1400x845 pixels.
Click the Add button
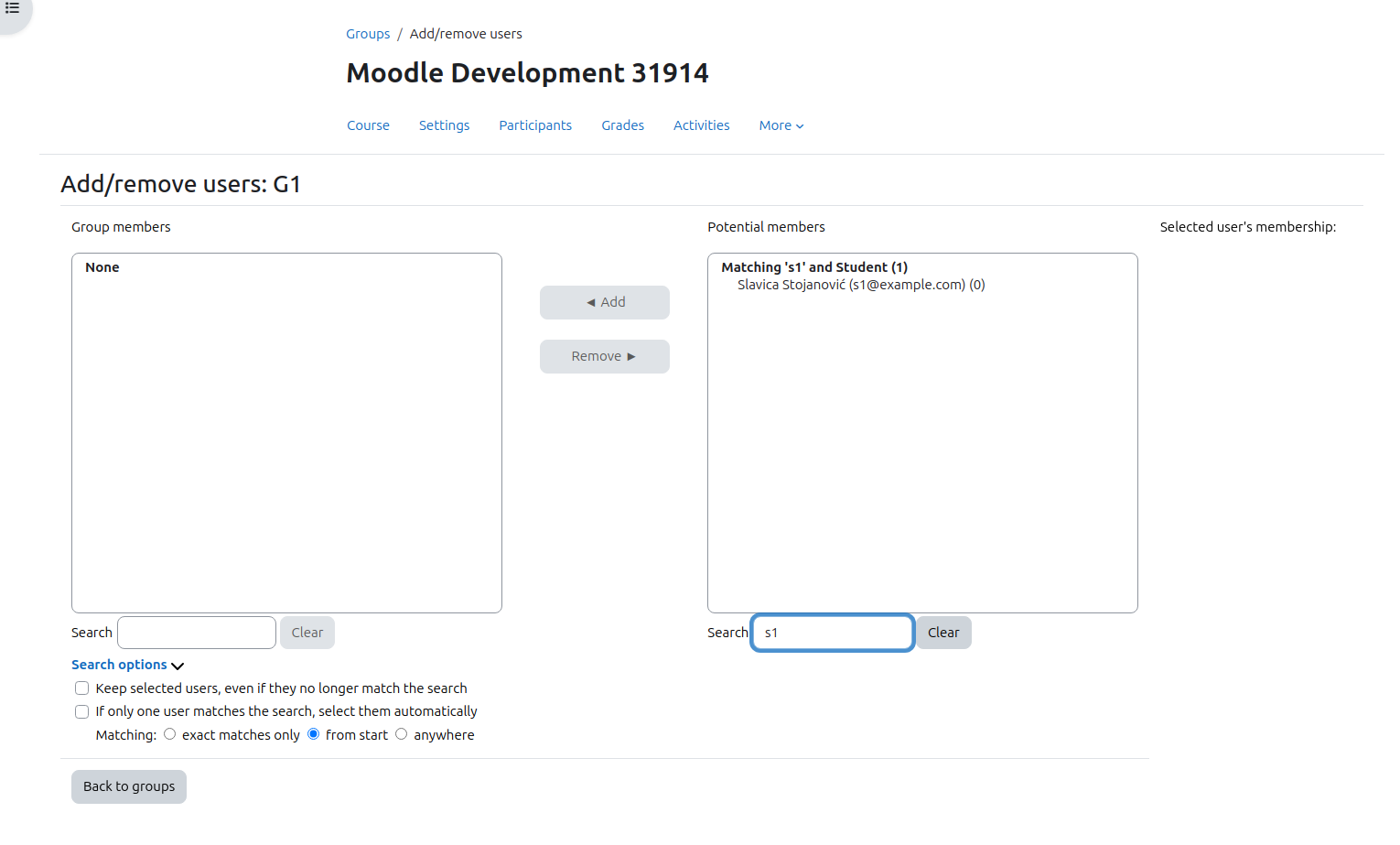[605, 302]
